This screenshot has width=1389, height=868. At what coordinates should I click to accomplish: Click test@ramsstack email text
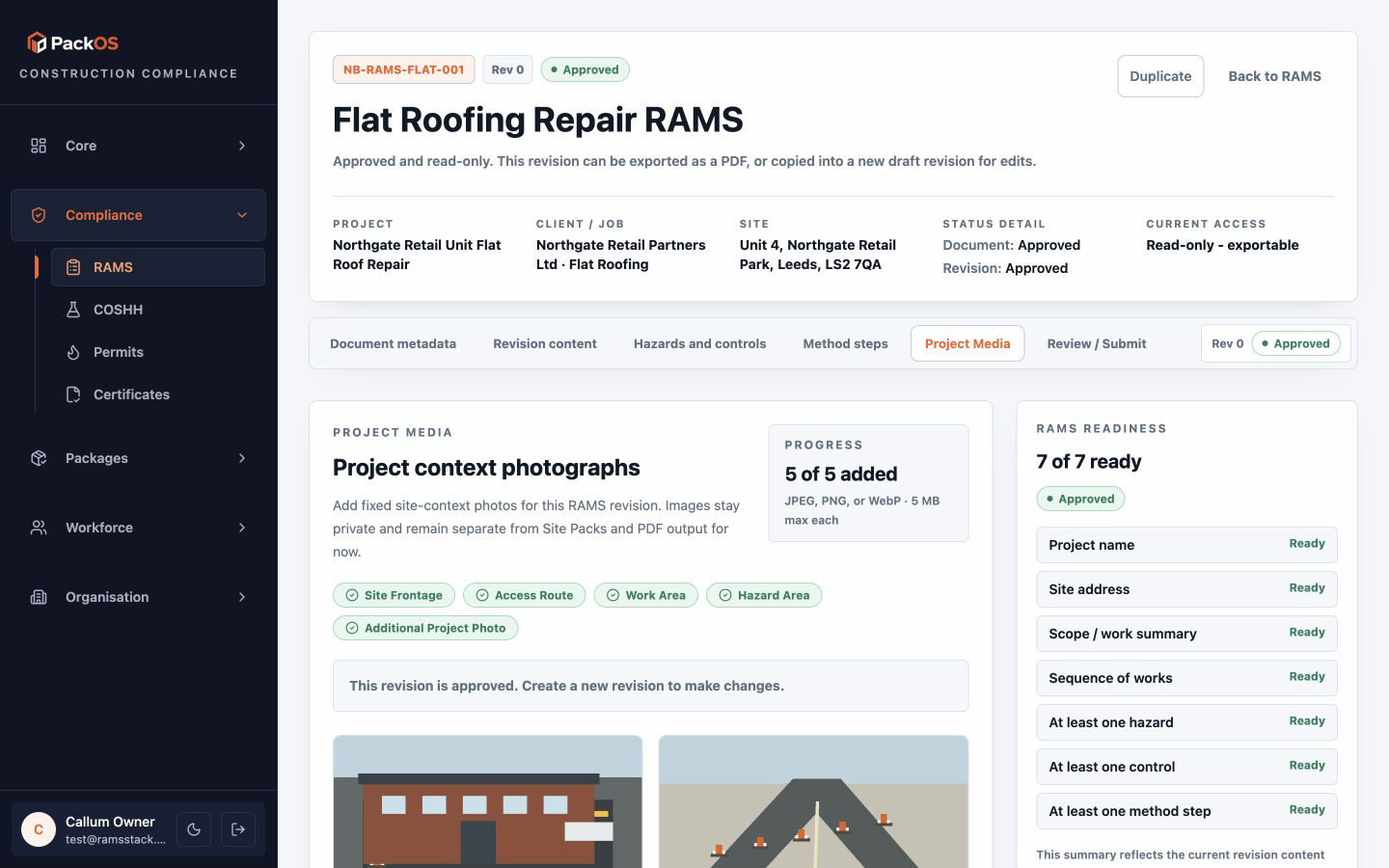[116, 839]
